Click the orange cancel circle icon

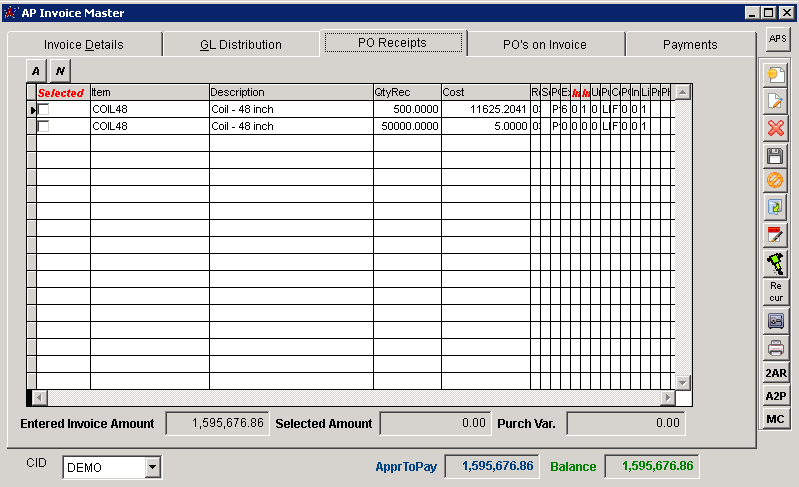point(776,181)
